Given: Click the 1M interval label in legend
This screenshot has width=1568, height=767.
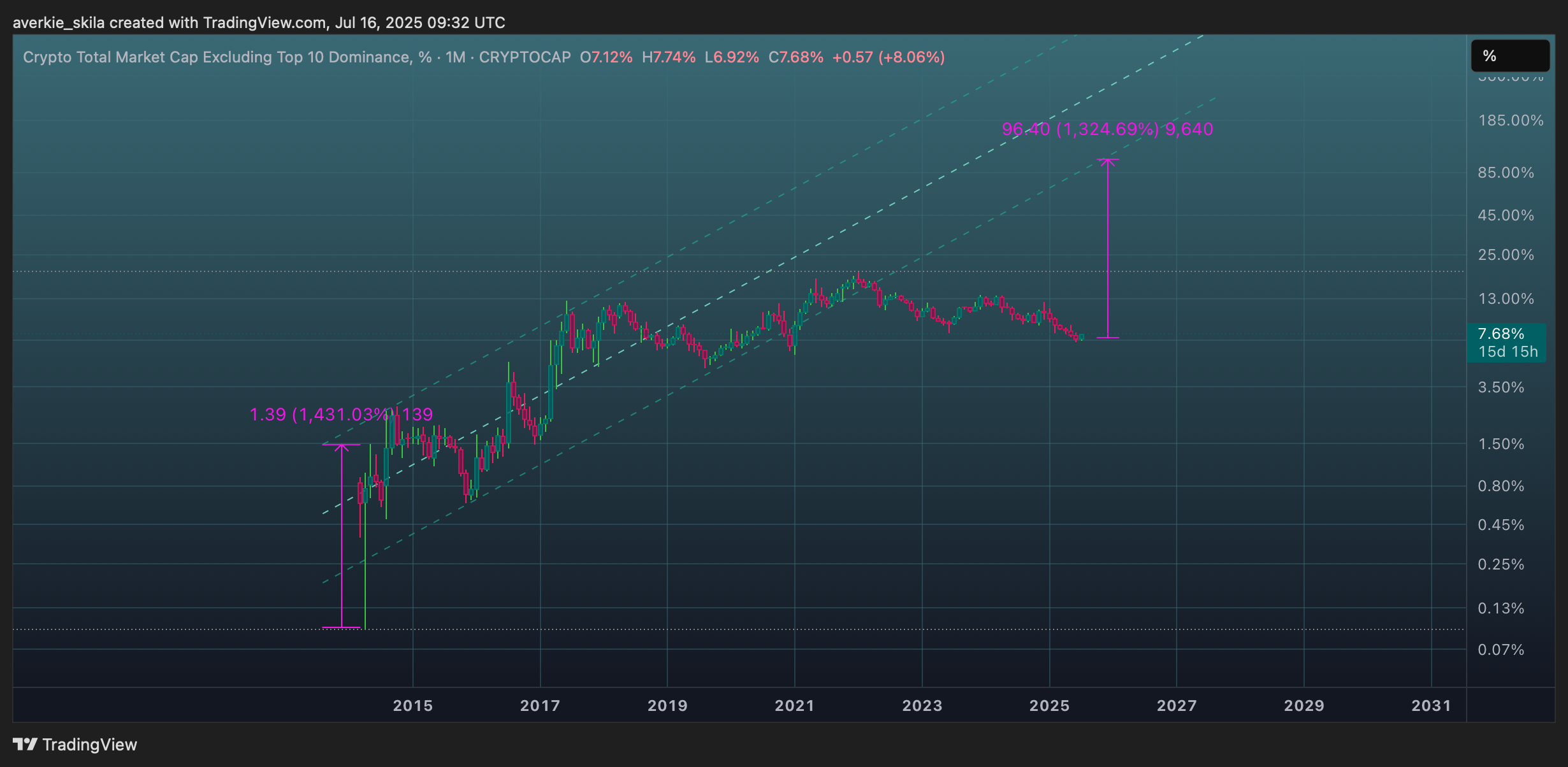Looking at the screenshot, I should click(455, 57).
